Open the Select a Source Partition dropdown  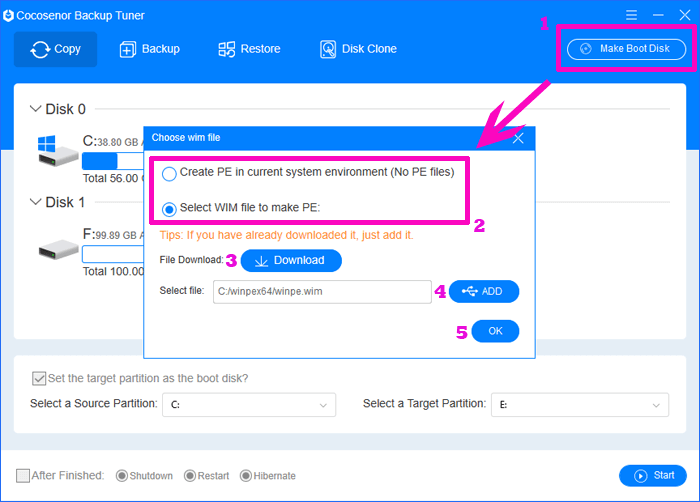(249, 405)
